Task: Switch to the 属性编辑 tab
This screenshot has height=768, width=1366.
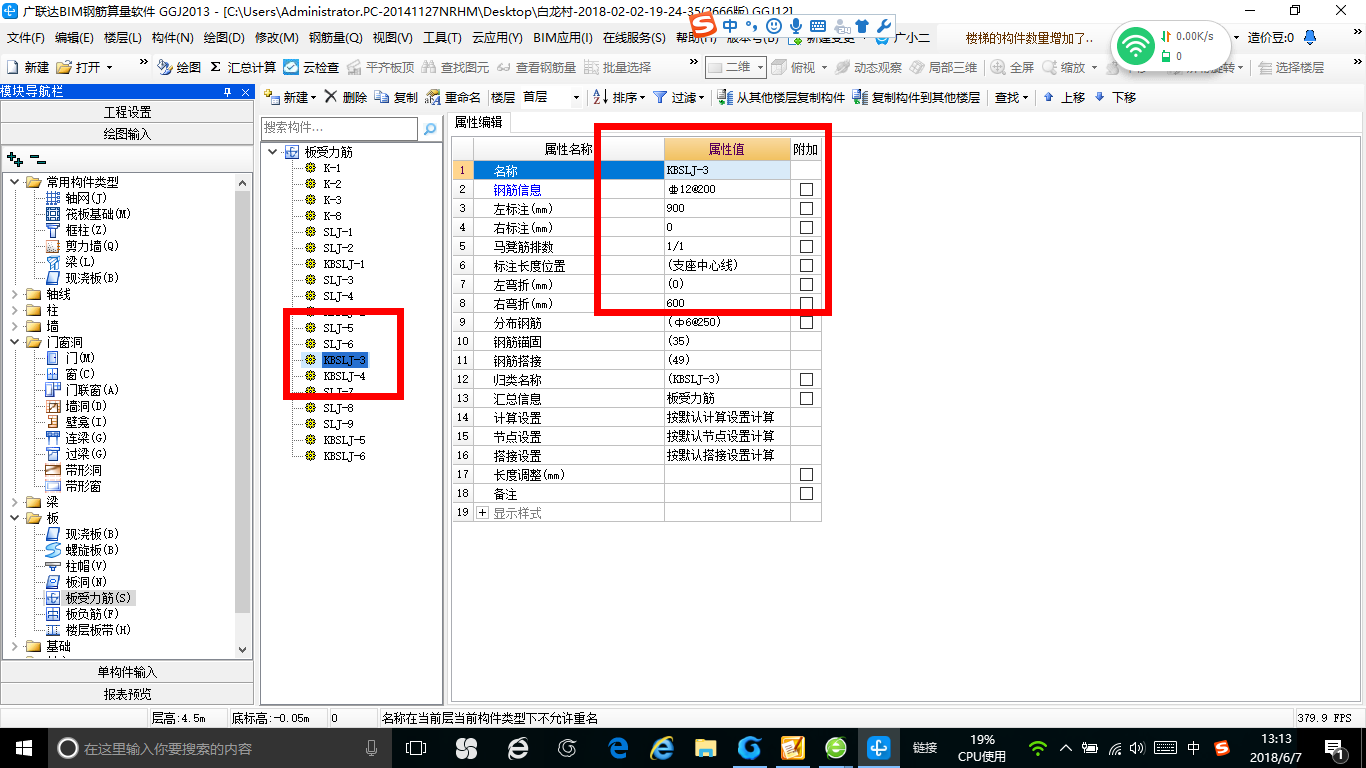Action: click(x=479, y=122)
